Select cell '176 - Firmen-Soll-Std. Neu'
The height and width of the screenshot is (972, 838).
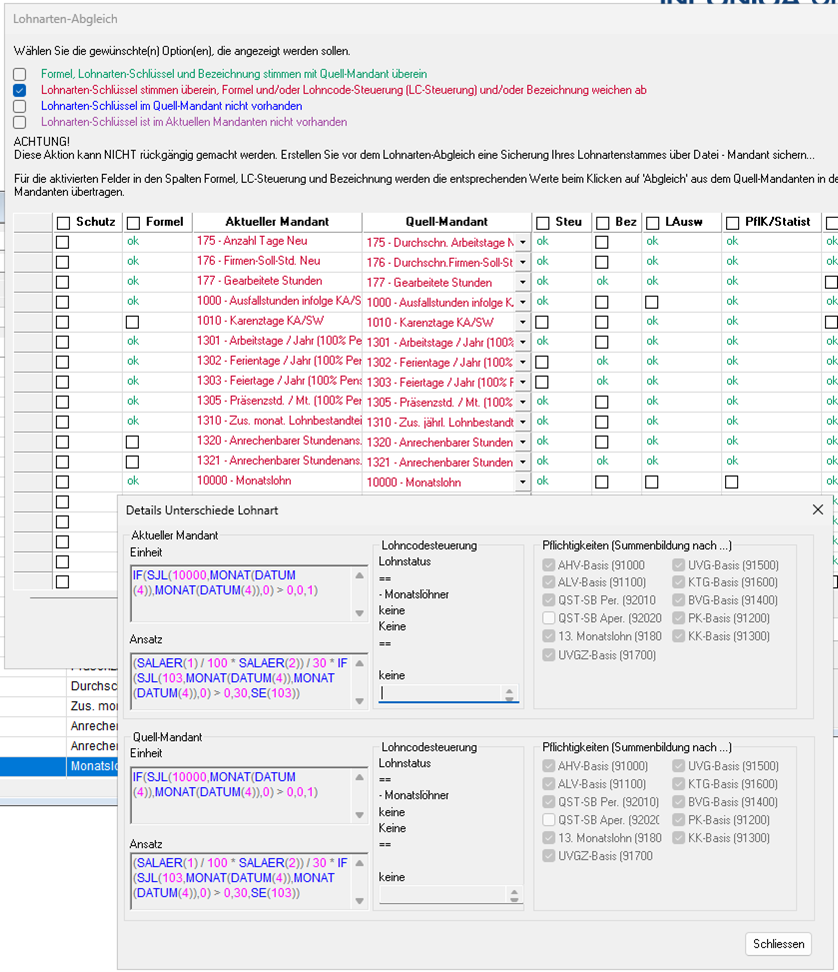click(x=277, y=262)
